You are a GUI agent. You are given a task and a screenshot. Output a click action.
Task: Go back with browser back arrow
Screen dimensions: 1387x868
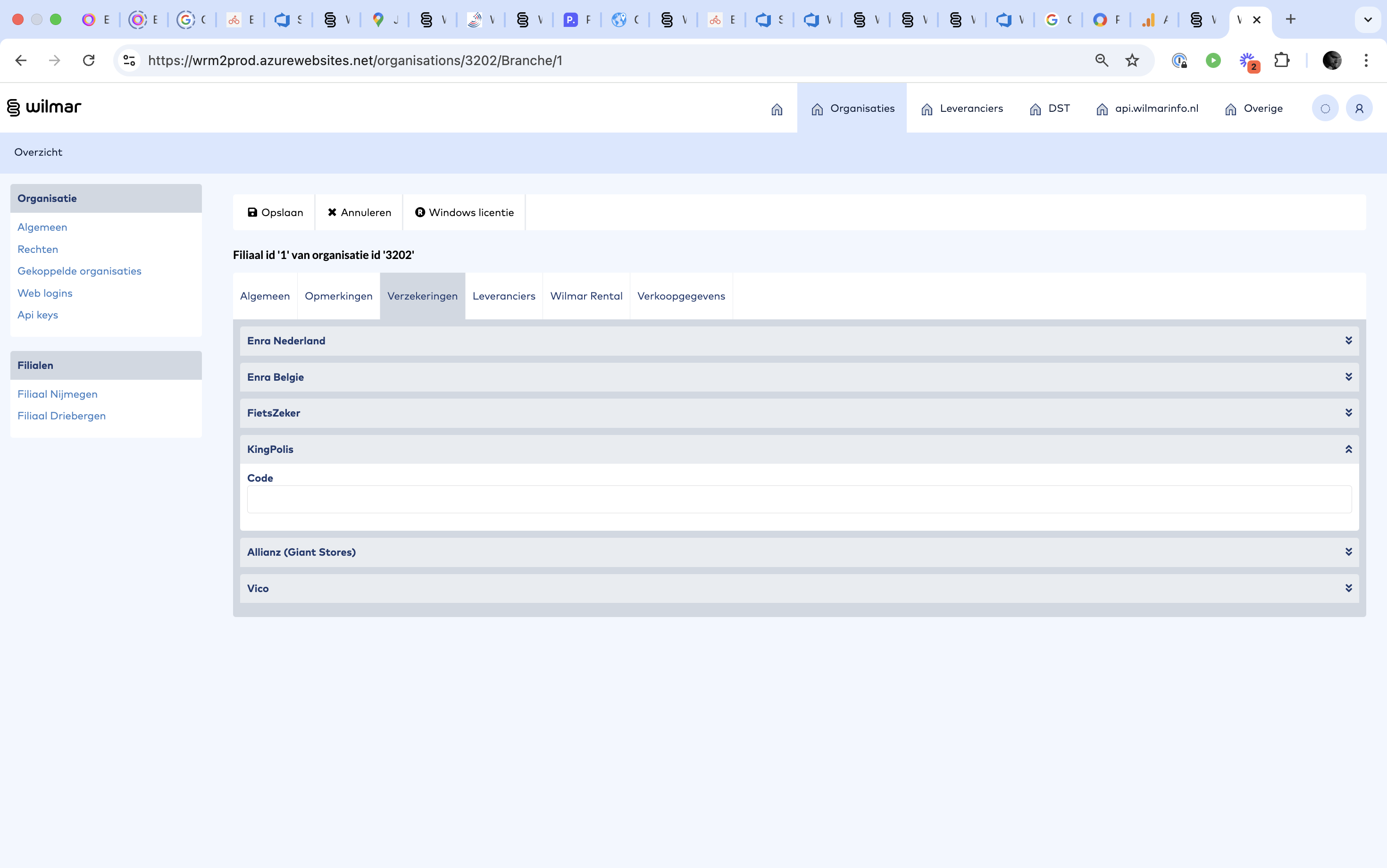tap(21, 60)
